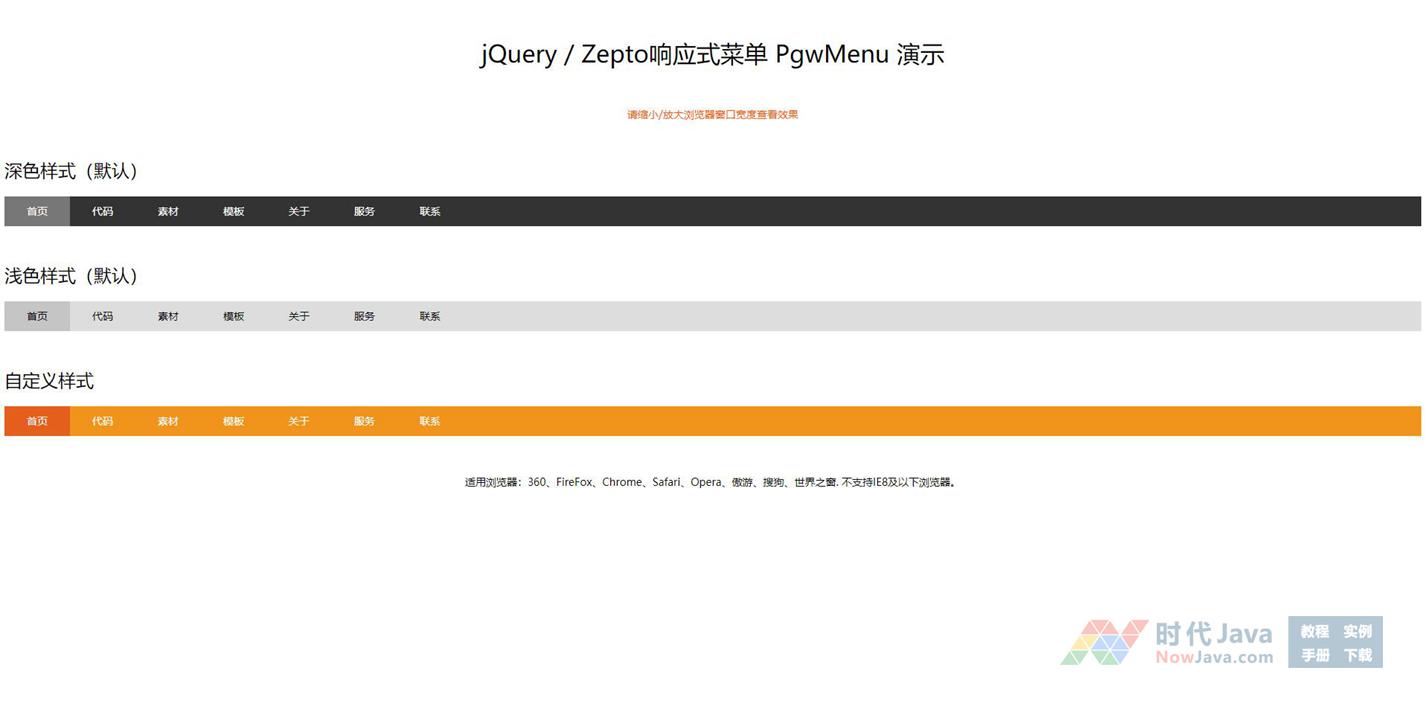Click 服务 in the light gray menu
Image resolution: width=1425 pixels, height=718 pixels.
coord(364,316)
